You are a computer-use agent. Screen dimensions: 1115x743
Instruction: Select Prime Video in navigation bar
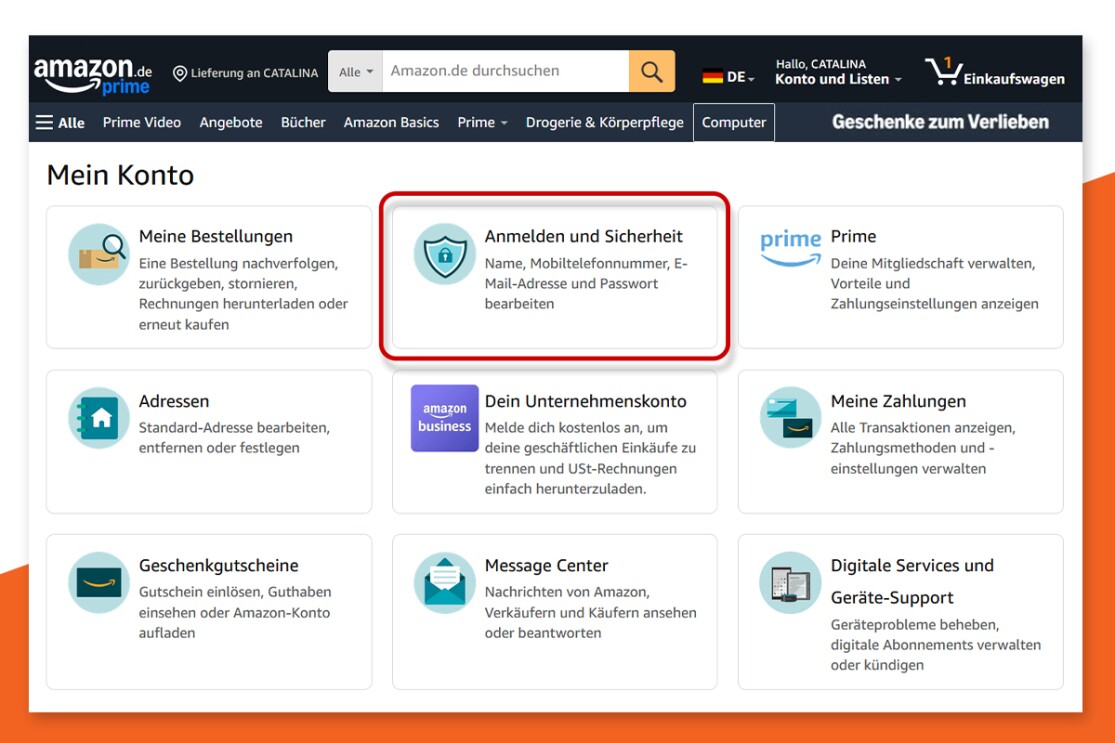tap(142, 122)
